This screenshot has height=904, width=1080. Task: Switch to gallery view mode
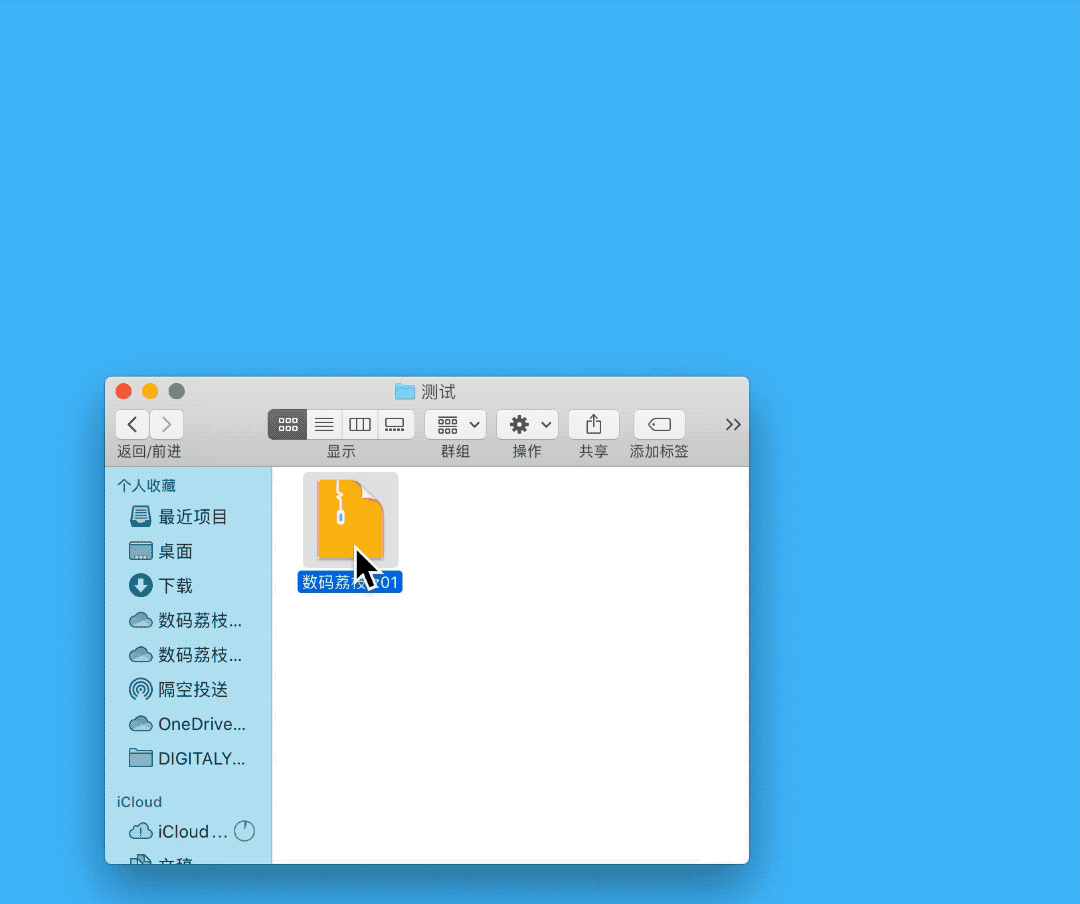[396, 424]
